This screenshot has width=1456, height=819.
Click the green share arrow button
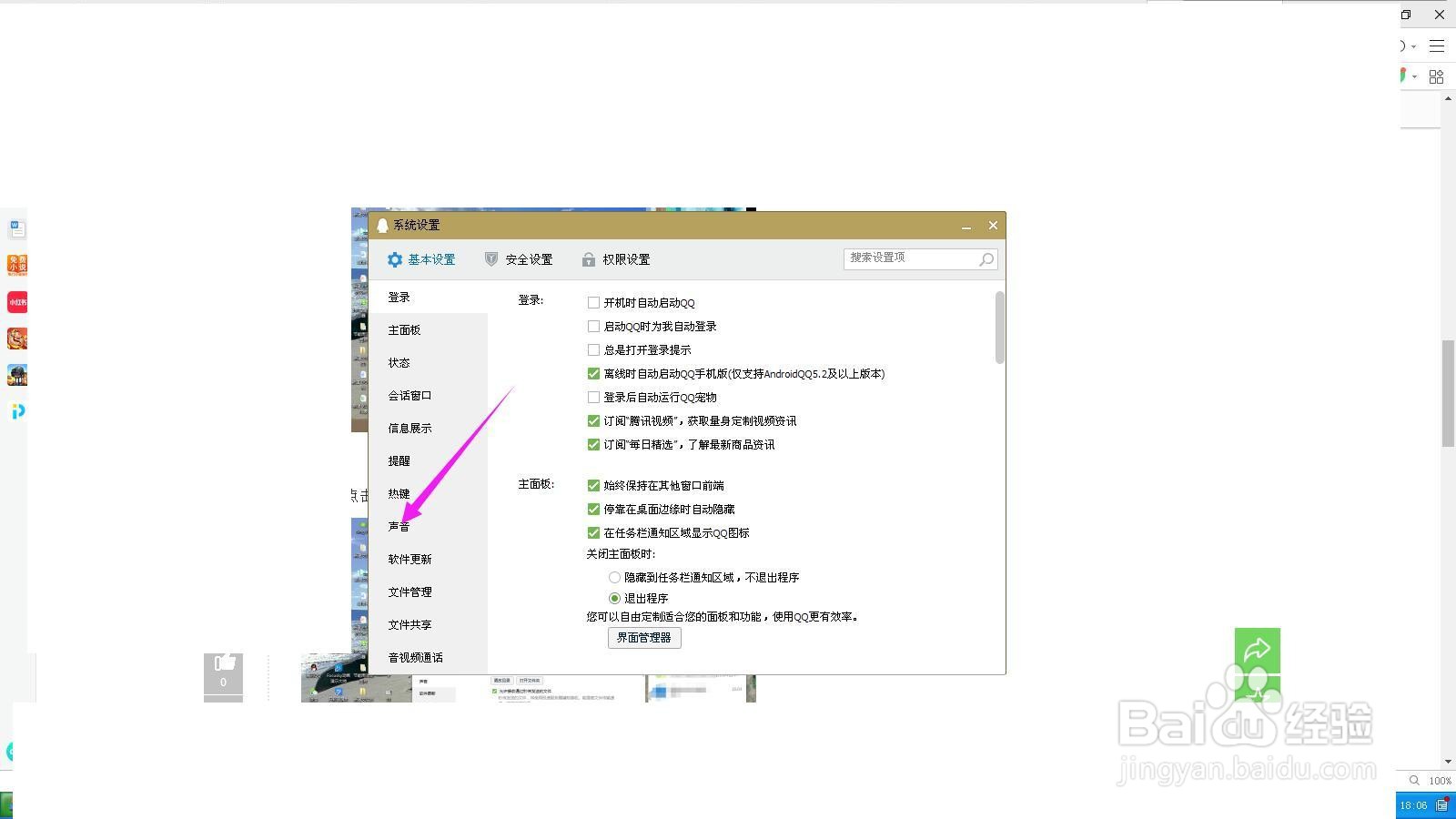coord(1258,650)
